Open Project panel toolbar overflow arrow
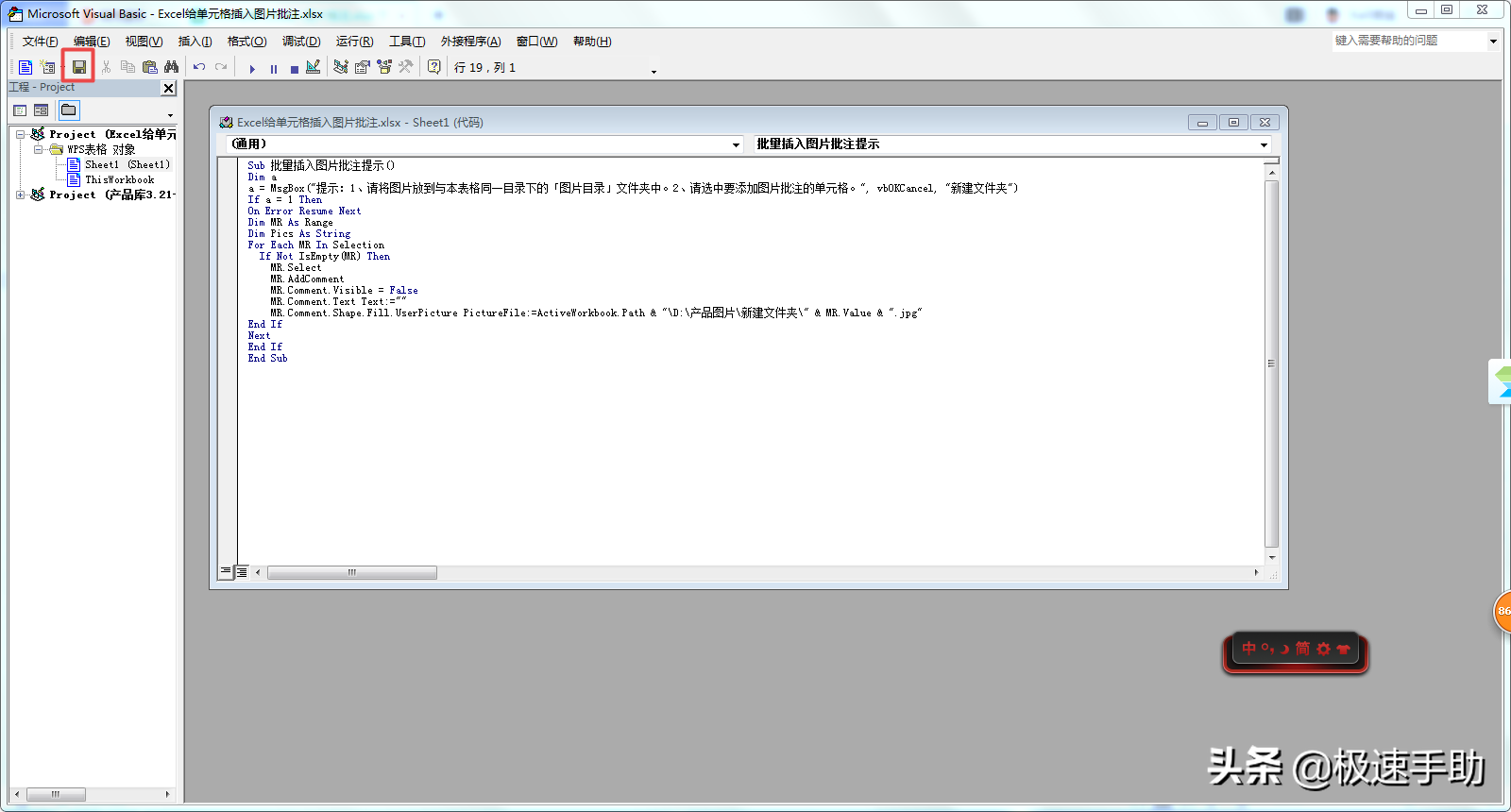The width and height of the screenshot is (1511, 812). (171, 115)
